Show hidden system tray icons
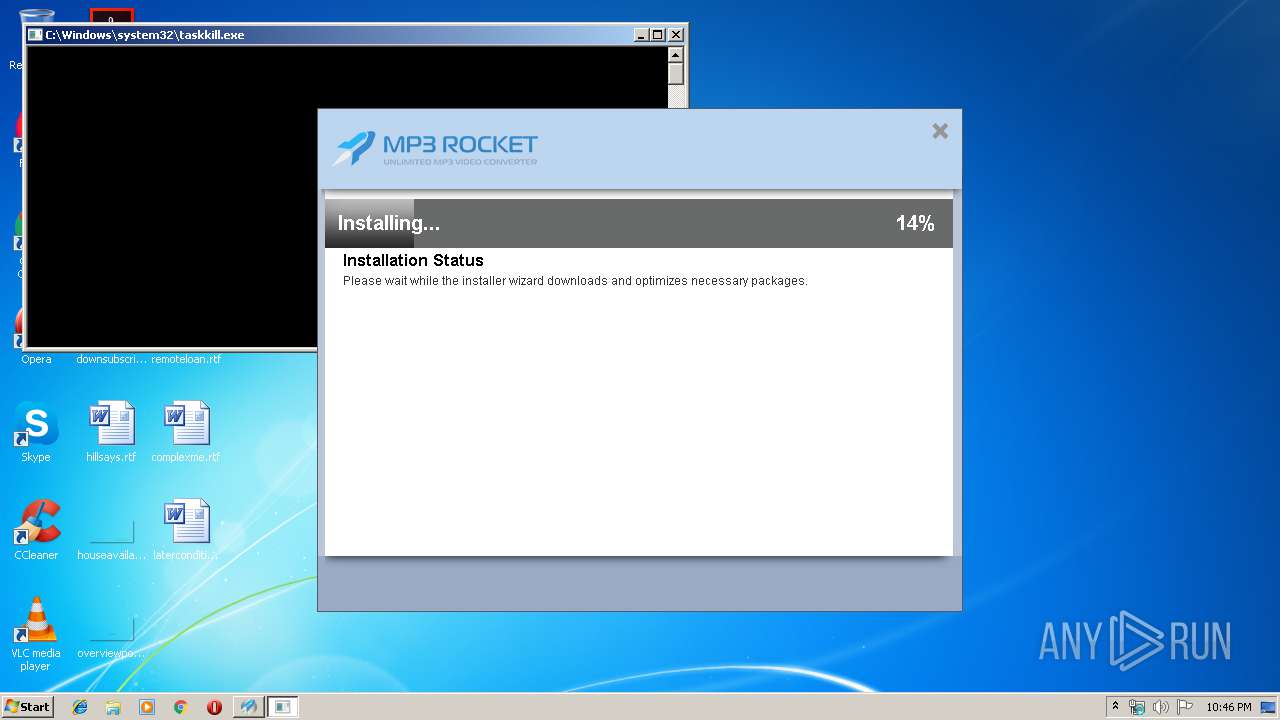This screenshot has width=1280, height=720. coord(1115,707)
